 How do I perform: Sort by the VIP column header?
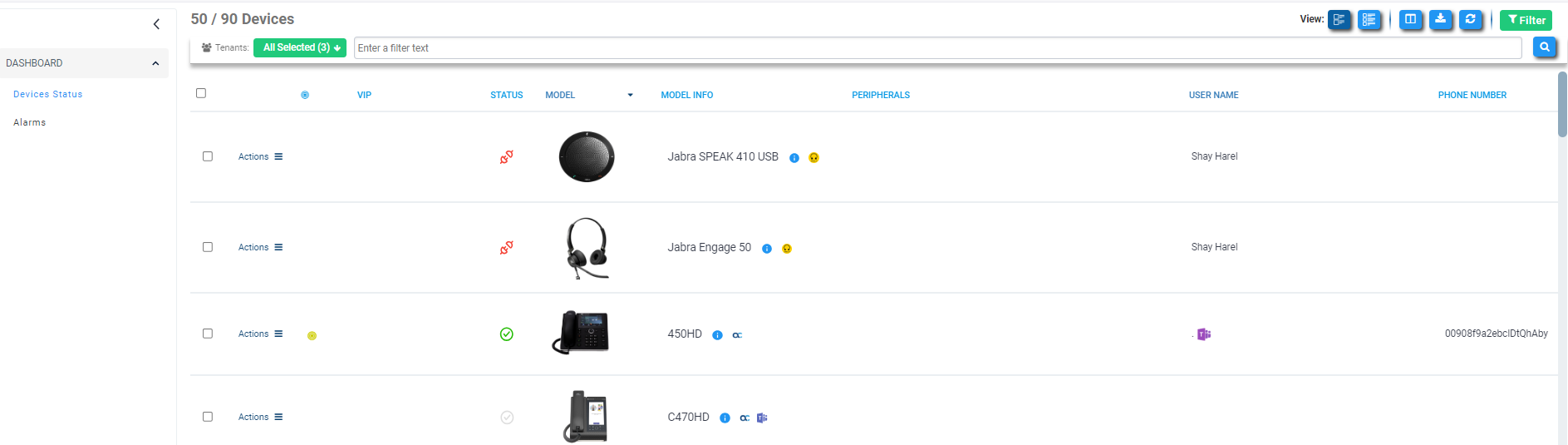tap(364, 95)
